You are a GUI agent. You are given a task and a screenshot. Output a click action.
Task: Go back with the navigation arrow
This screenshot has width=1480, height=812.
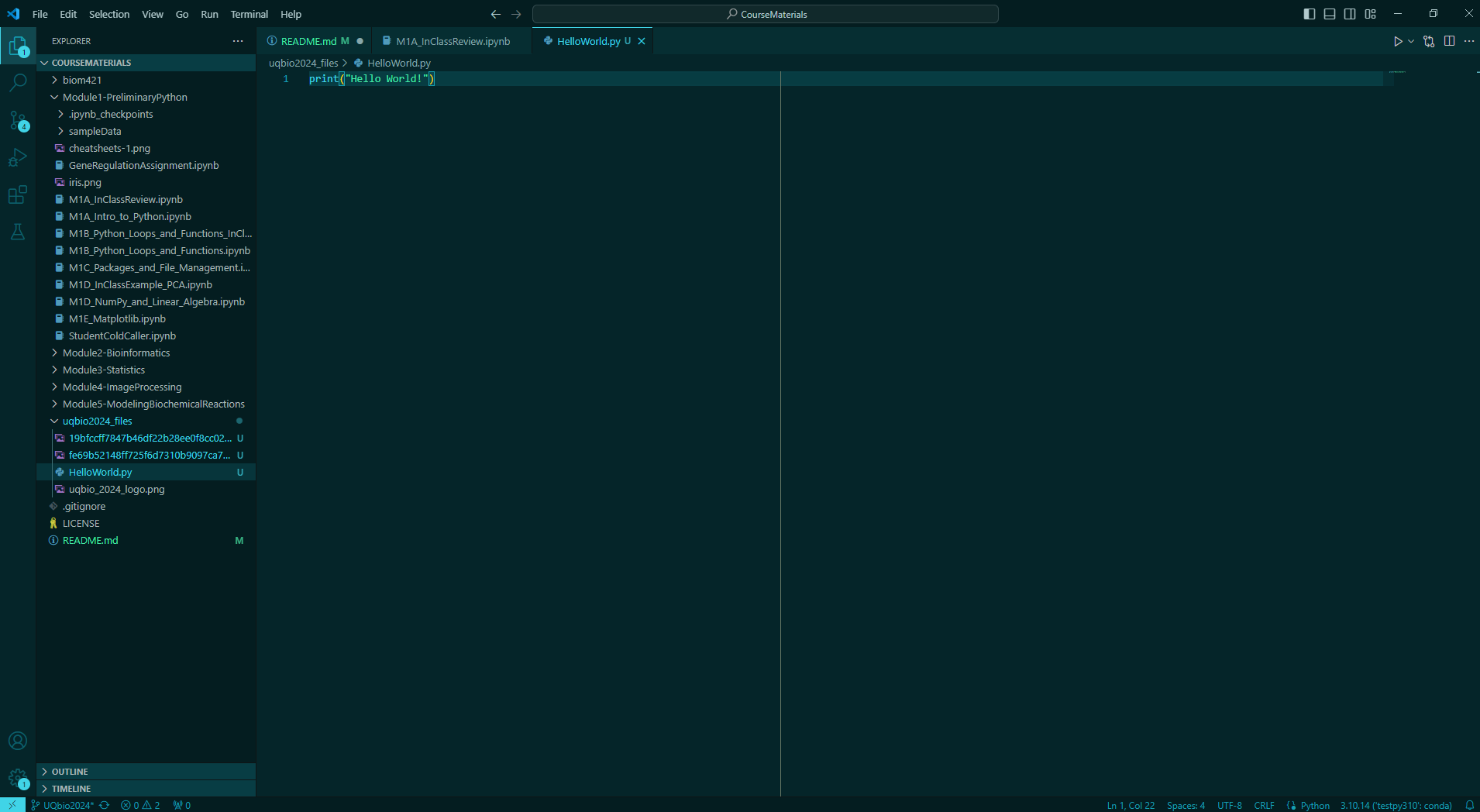click(496, 14)
